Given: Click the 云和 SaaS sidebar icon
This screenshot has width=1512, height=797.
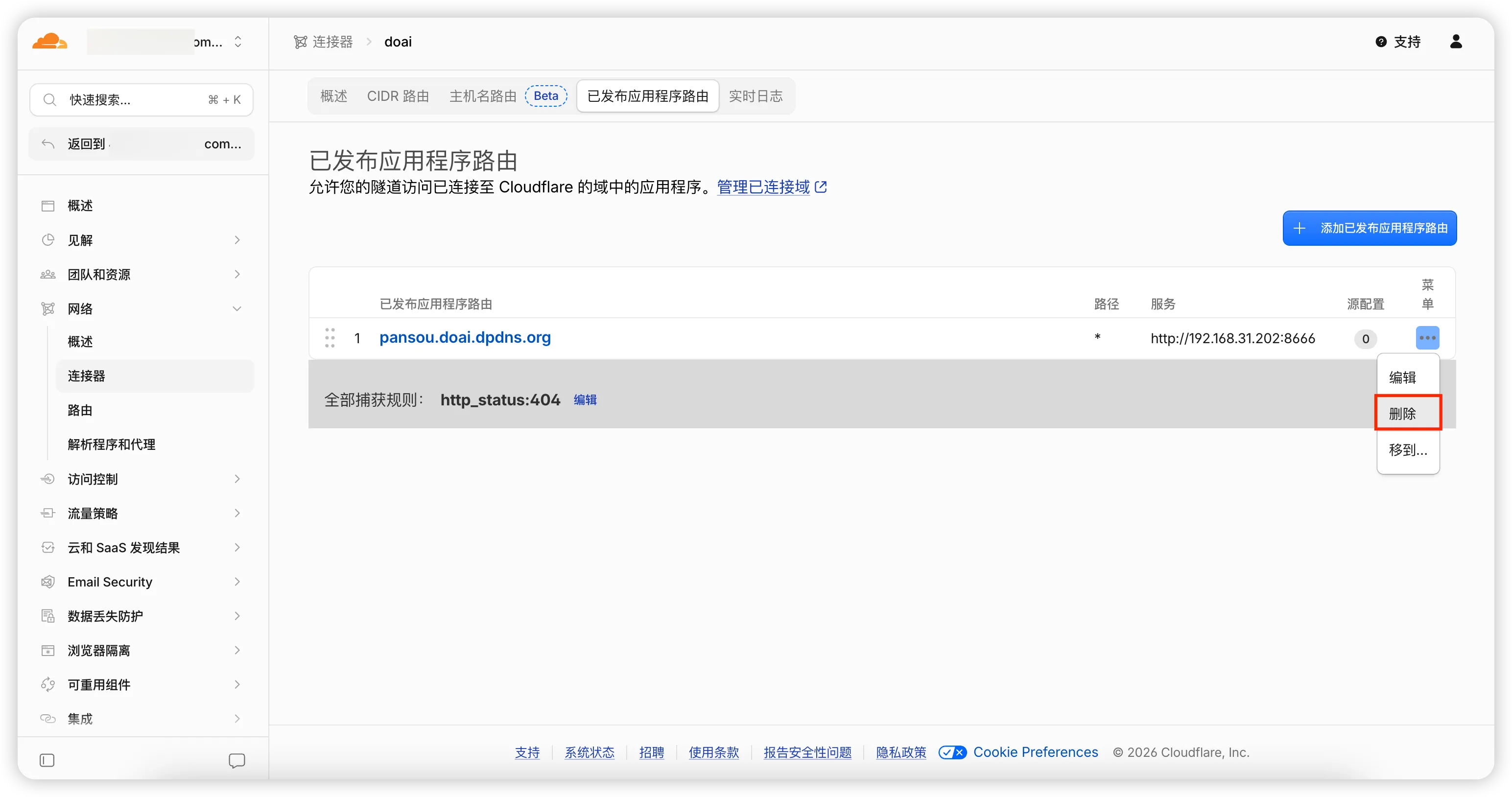Looking at the screenshot, I should pos(48,548).
